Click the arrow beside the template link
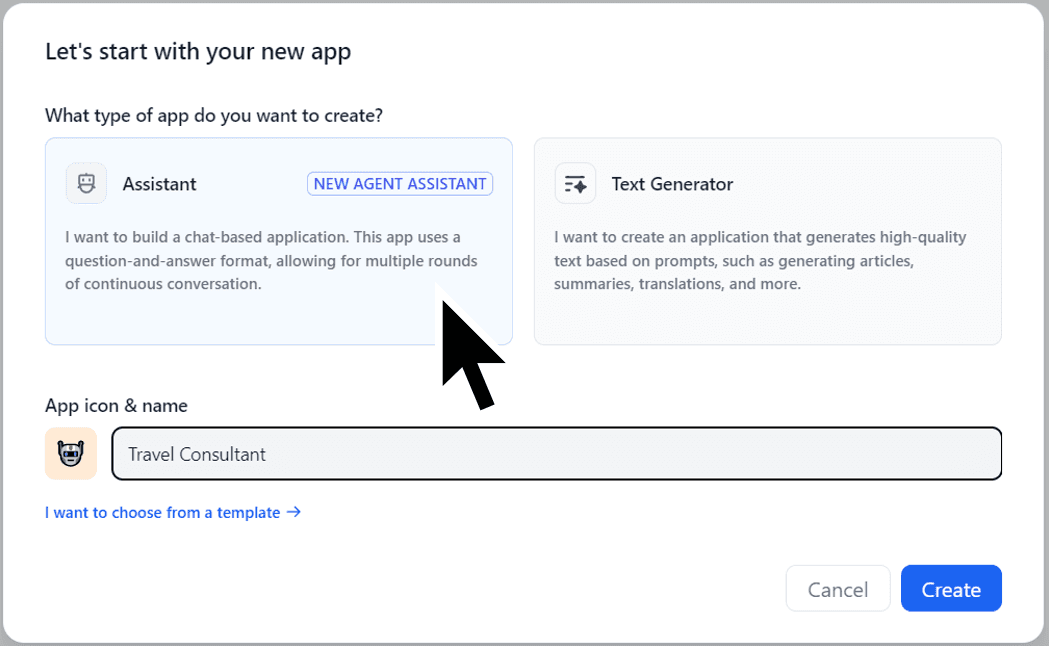This screenshot has width=1049, height=646. [294, 512]
